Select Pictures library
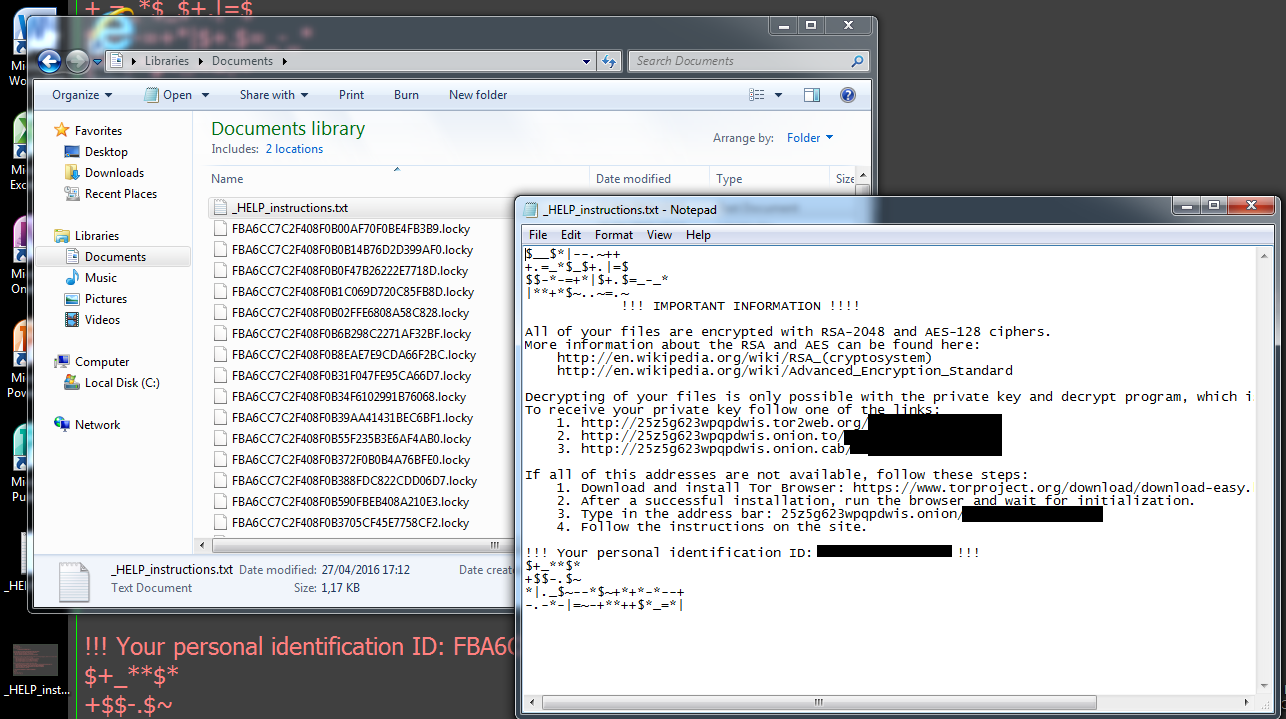 [x=106, y=299]
